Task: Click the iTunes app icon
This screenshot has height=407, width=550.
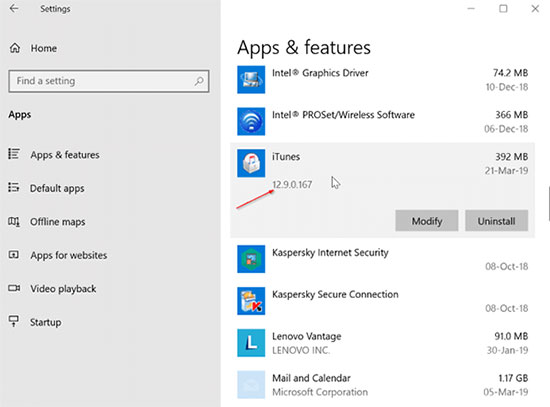Action: (251, 164)
